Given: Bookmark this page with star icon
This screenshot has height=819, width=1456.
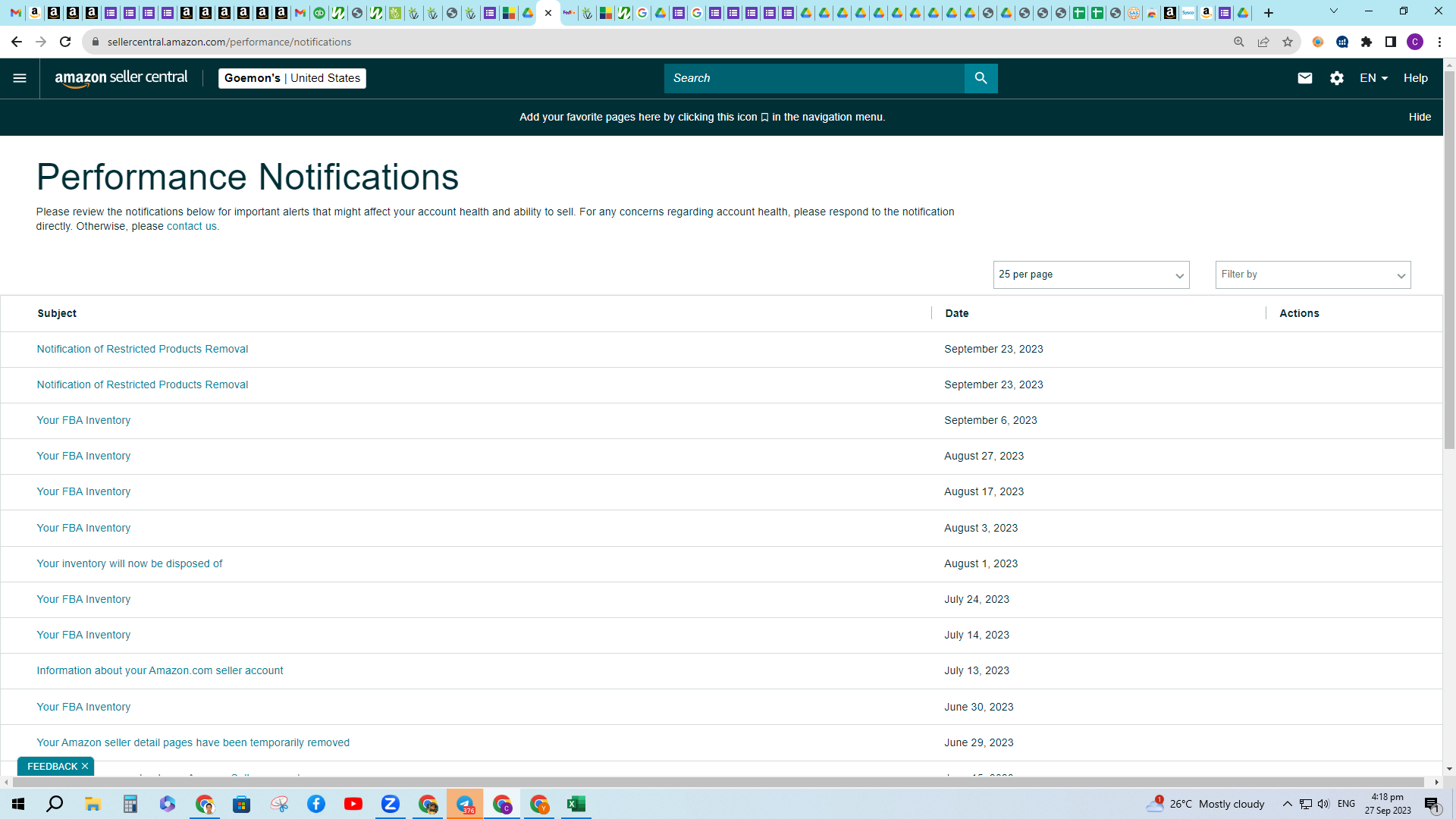Looking at the screenshot, I should point(1288,42).
